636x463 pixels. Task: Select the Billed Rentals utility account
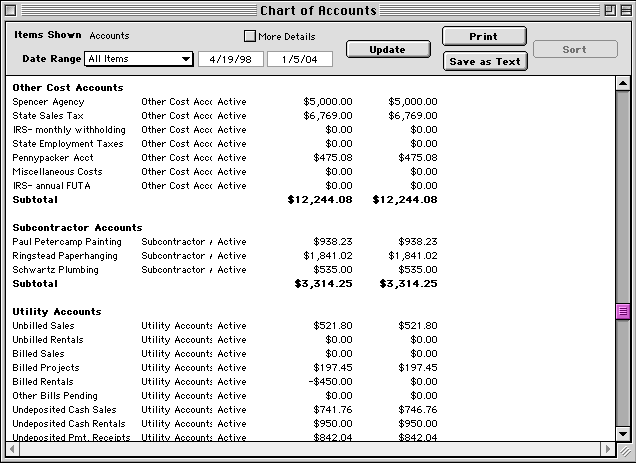click(x=43, y=382)
